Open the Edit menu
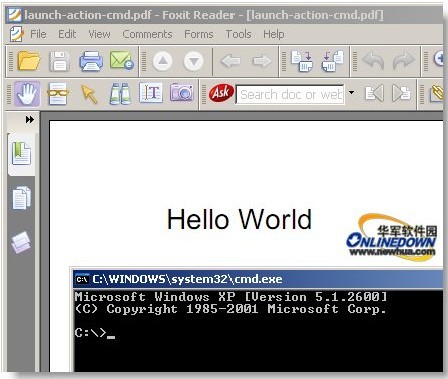The image size is (448, 379). click(67, 34)
